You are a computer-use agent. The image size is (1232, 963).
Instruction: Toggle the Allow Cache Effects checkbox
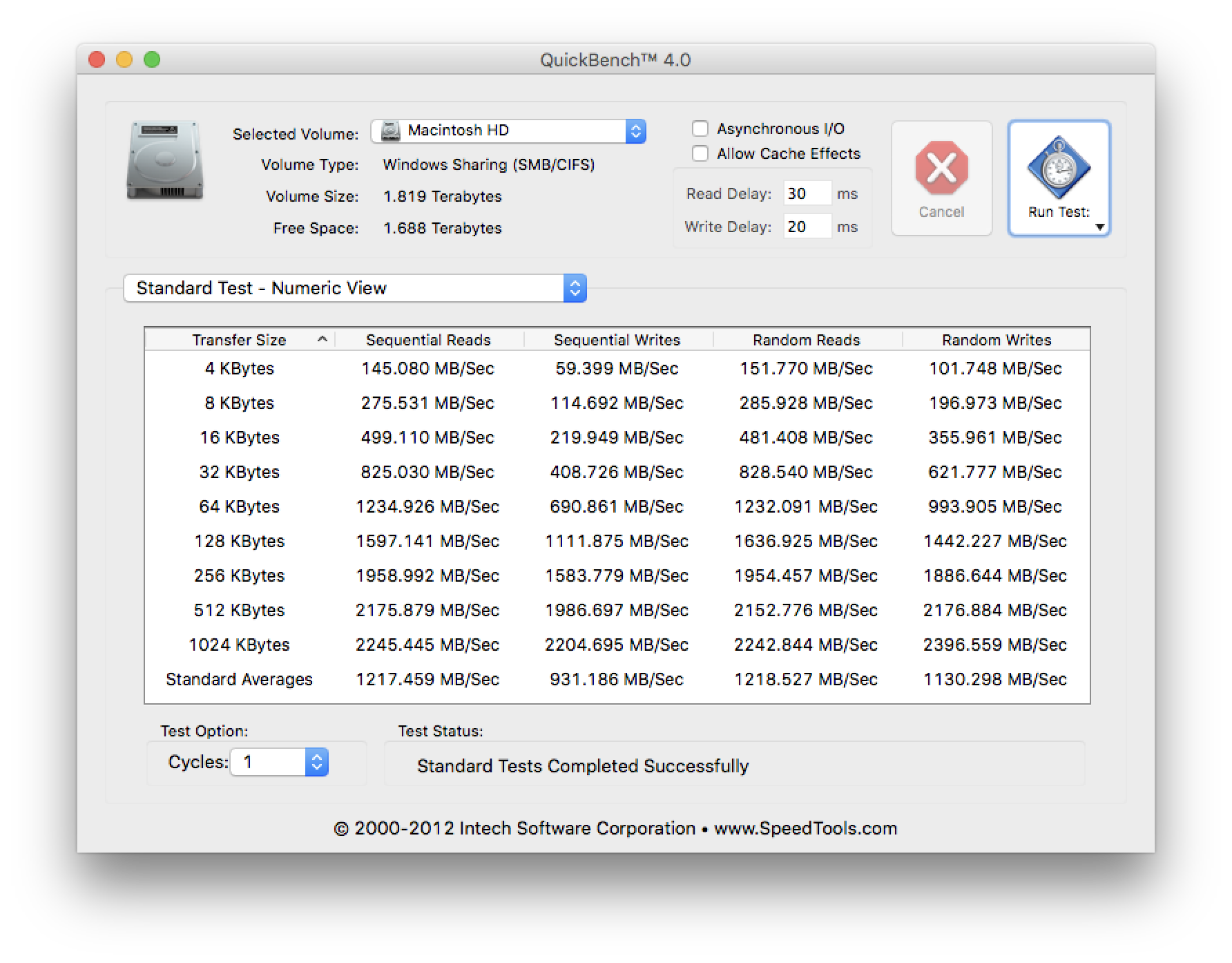click(700, 153)
